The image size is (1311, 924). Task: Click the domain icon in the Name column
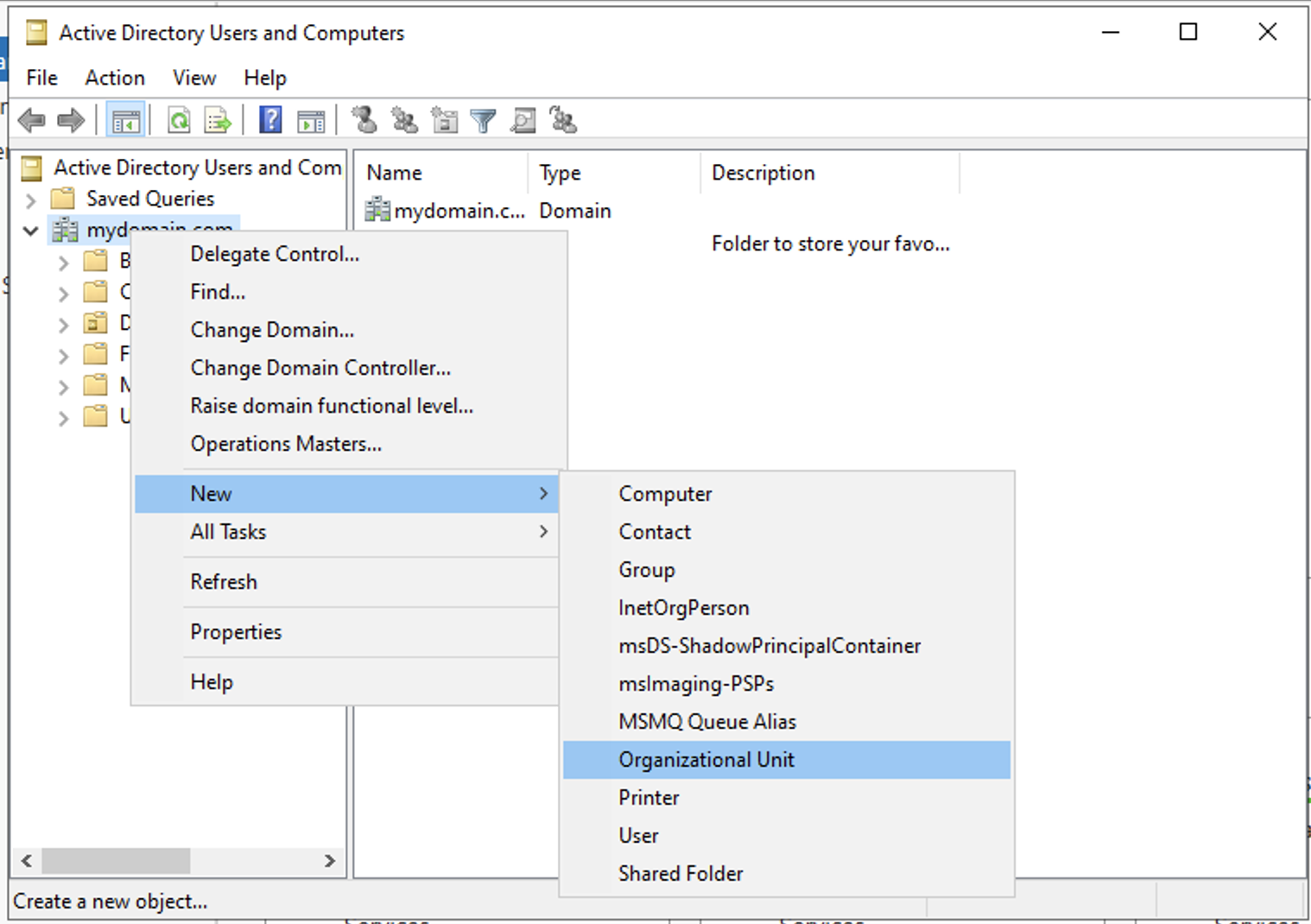pos(377,210)
